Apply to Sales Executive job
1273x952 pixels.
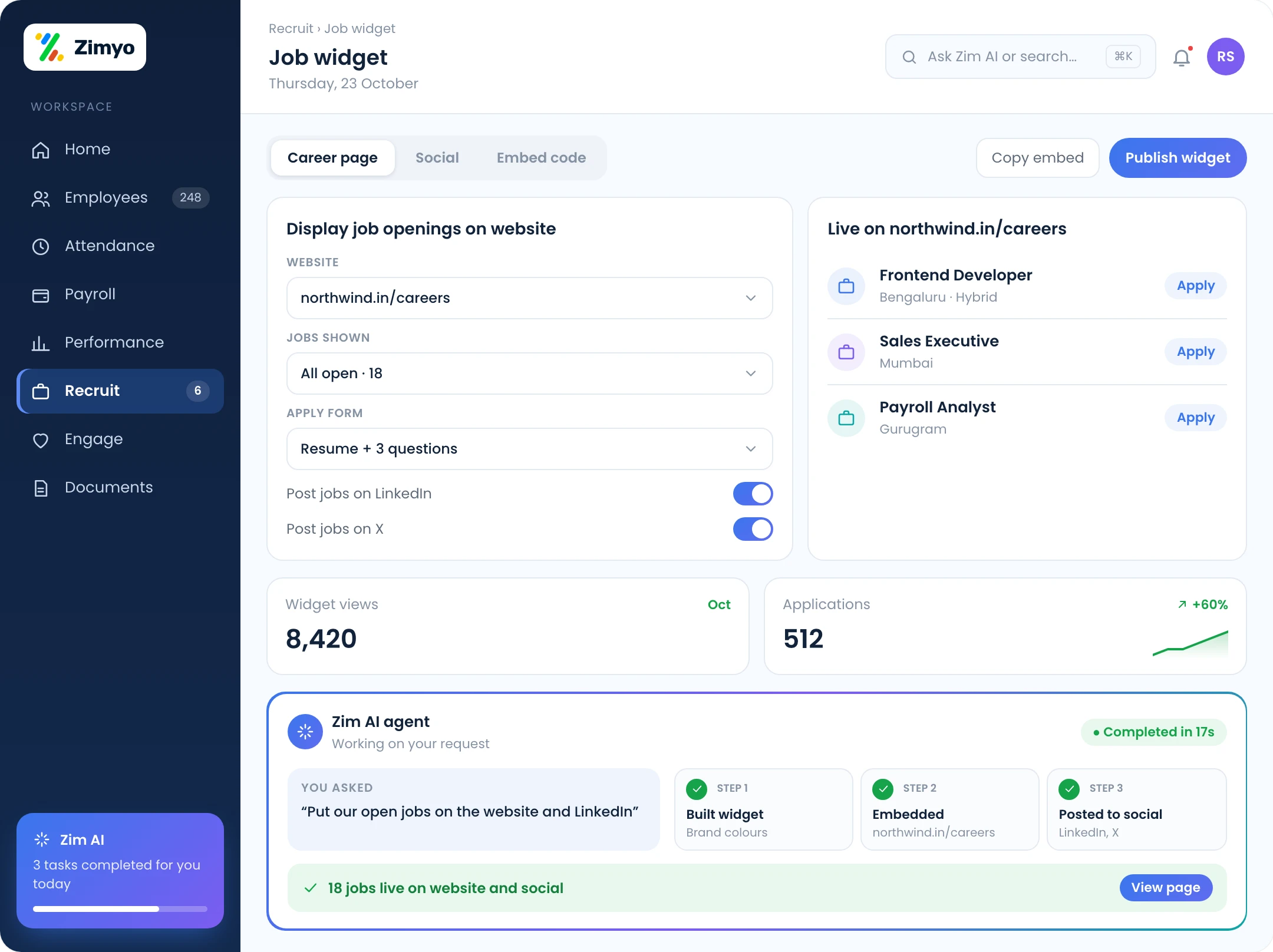click(x=1195, y=352)
